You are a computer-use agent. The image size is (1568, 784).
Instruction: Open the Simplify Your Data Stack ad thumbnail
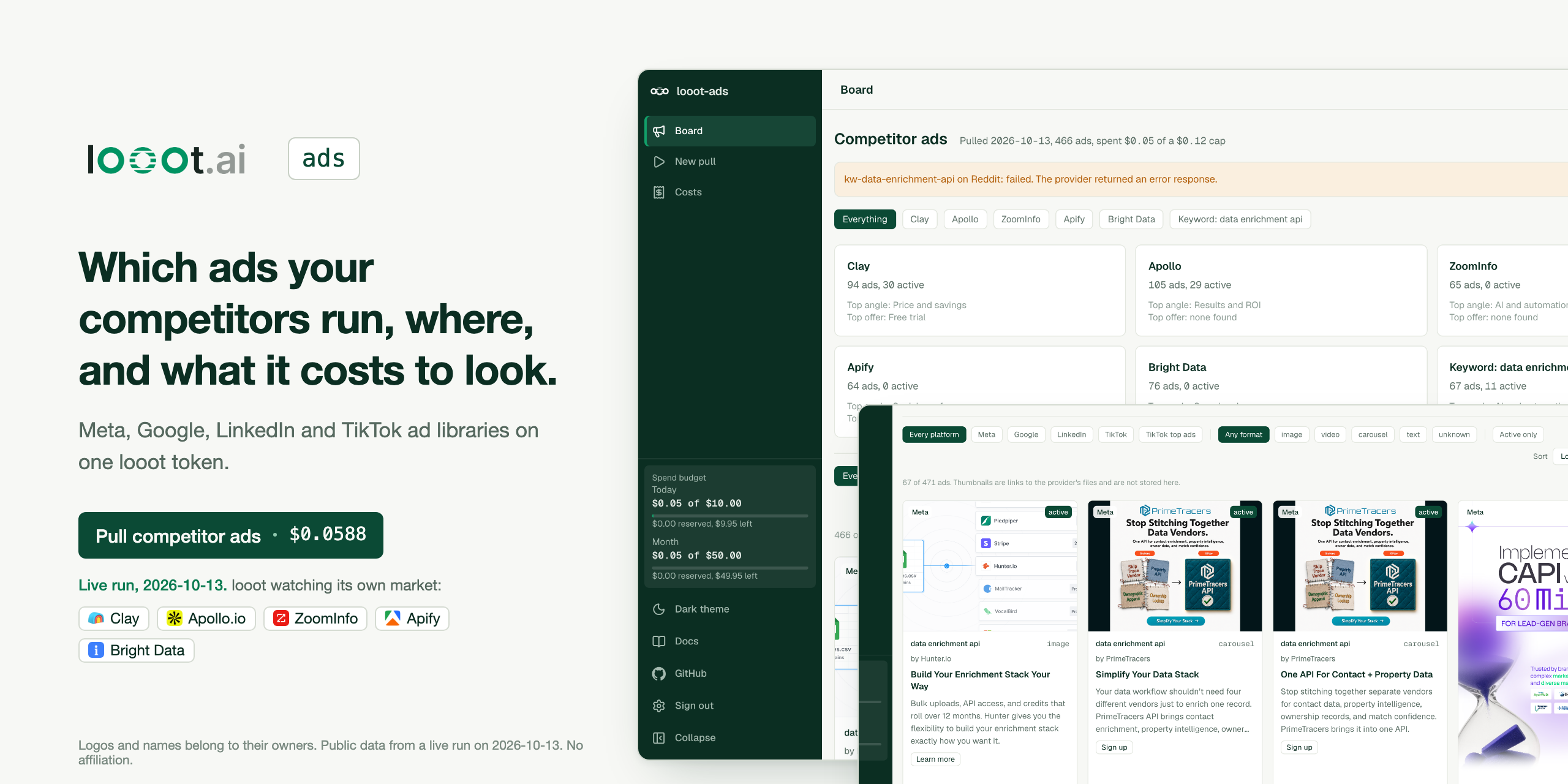[1175, 566]
